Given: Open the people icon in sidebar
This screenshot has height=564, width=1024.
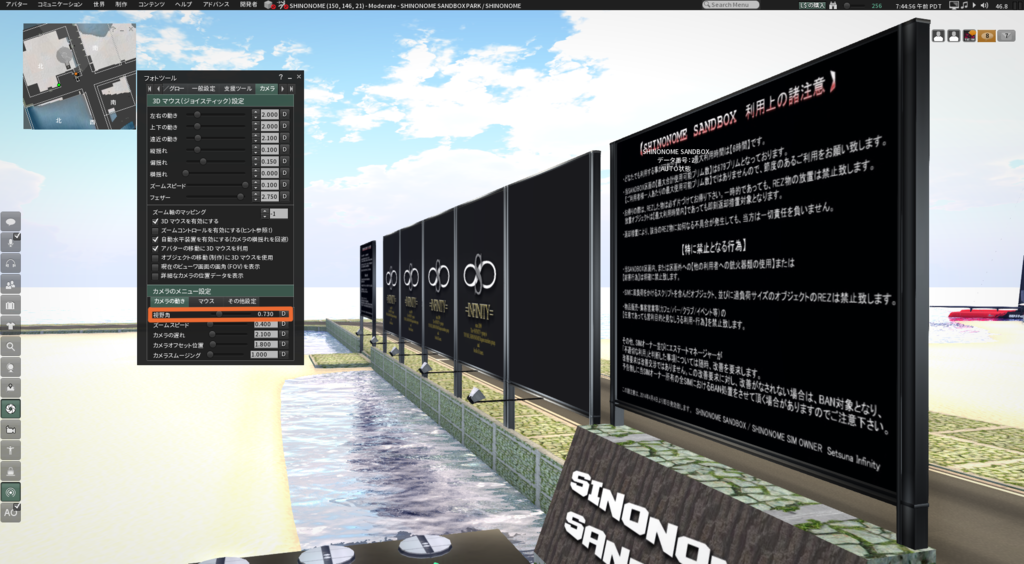Looking at the screenshot, I should pyautogui.click(x=10, y=284).
